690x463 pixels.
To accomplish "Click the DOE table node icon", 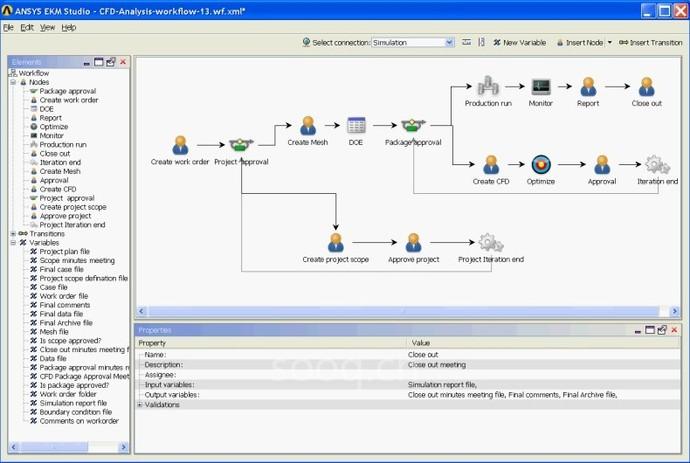I will (x=356, y=126).
